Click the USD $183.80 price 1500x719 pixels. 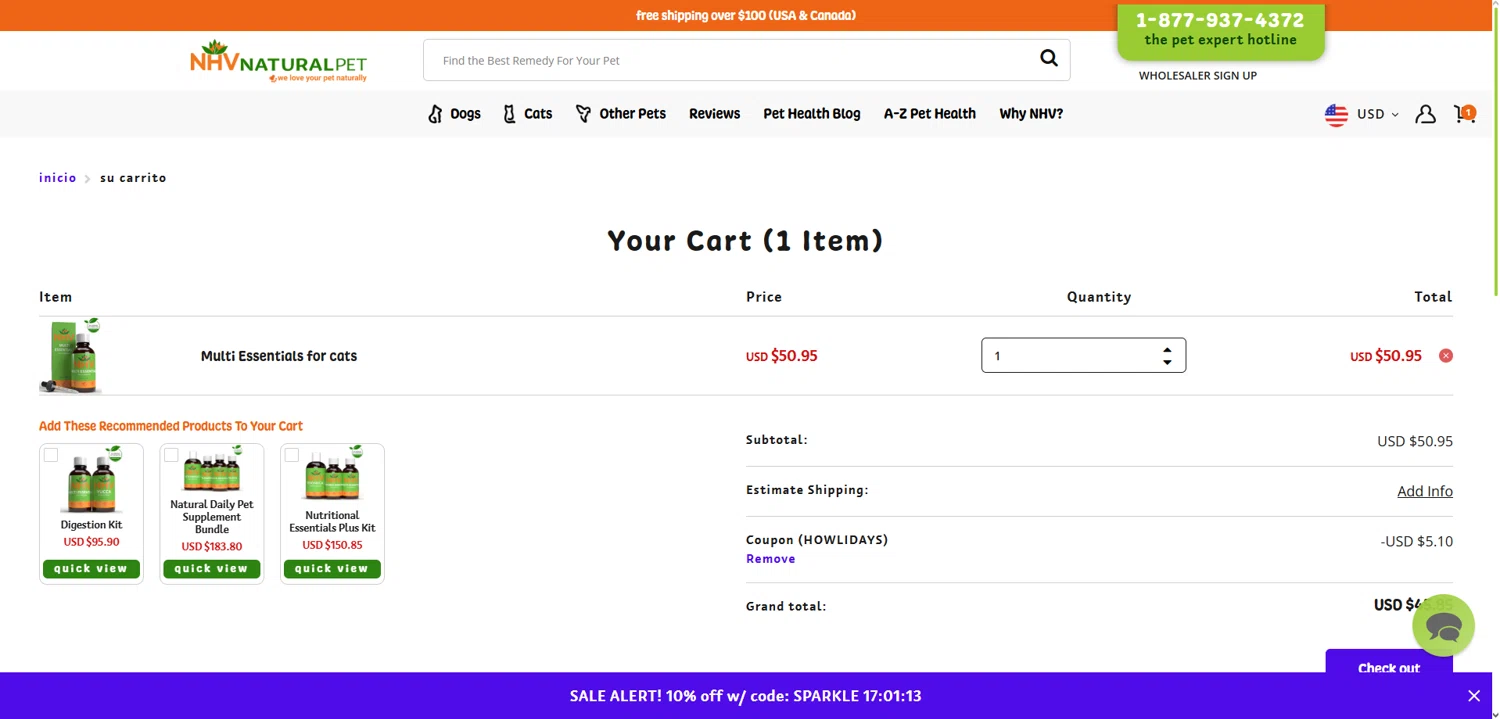point(212,547)
